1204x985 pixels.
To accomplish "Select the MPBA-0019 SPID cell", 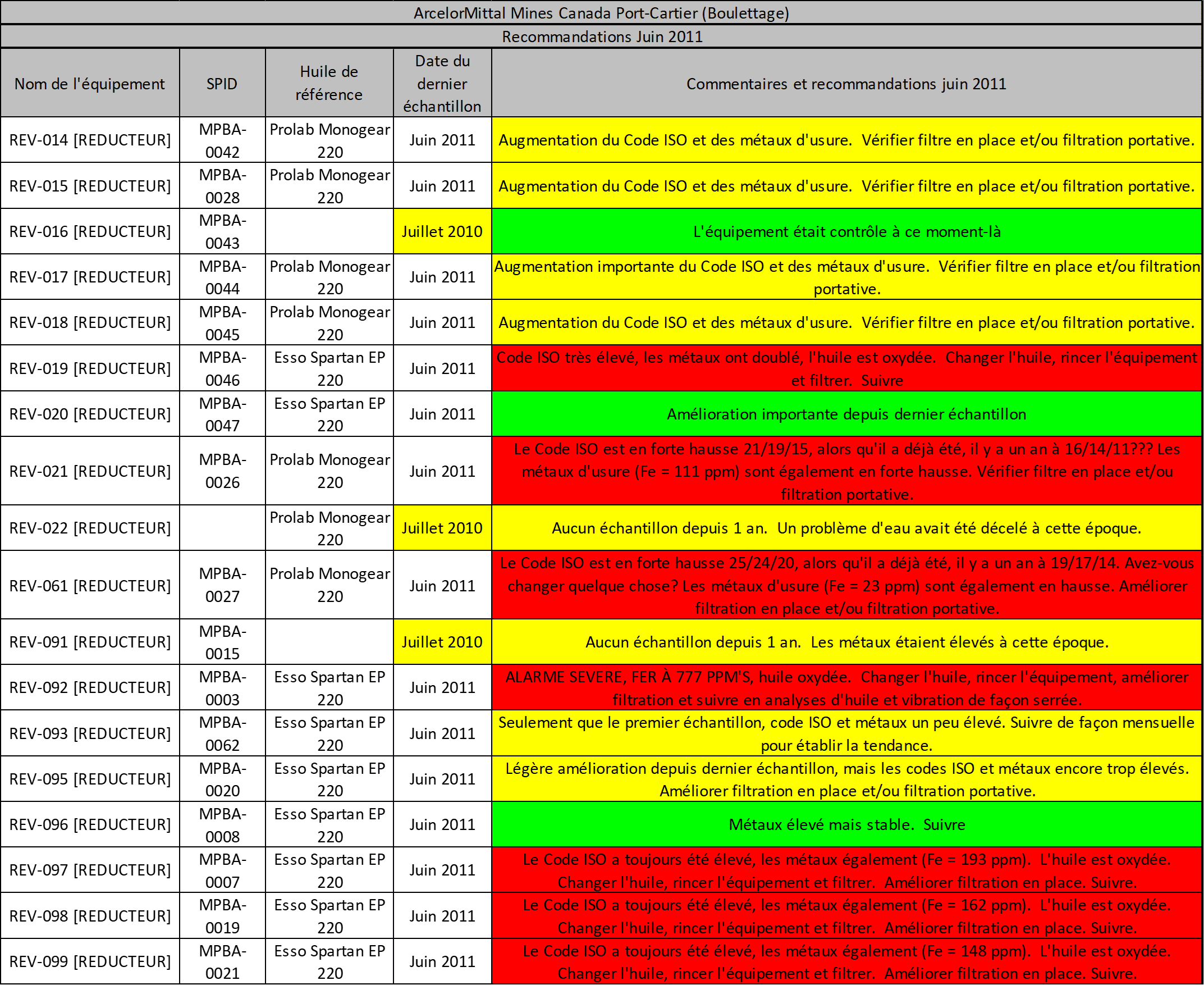I will tap(222, 916).
